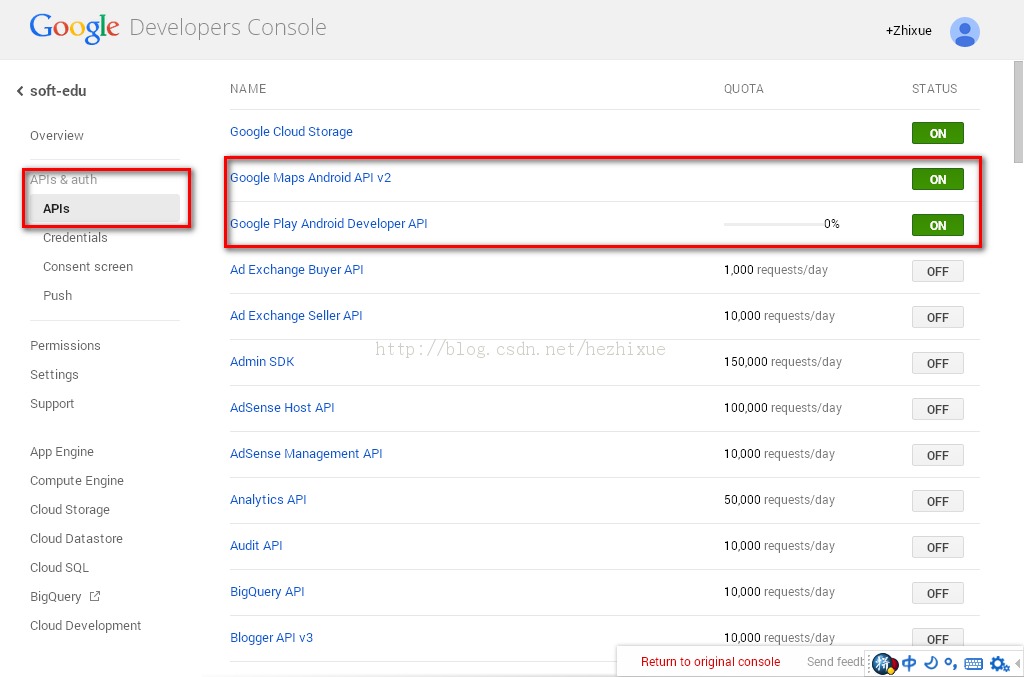The height and width of the screenshot is (677, 1024).
Task: Open the Audit API link
Action: pyautogui.click(x=256, y=546)
